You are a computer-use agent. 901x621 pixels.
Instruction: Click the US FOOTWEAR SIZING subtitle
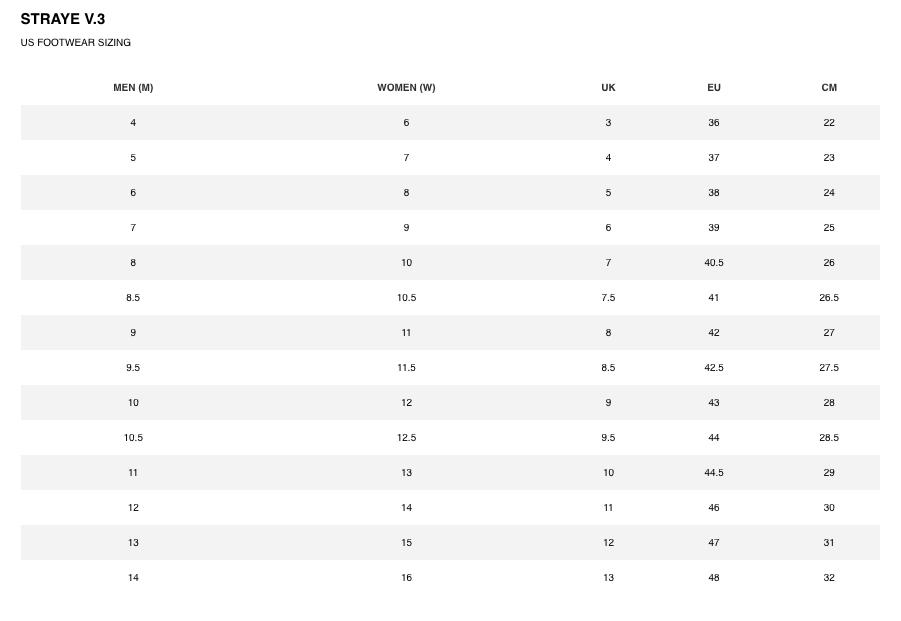(x=76, y=43)
